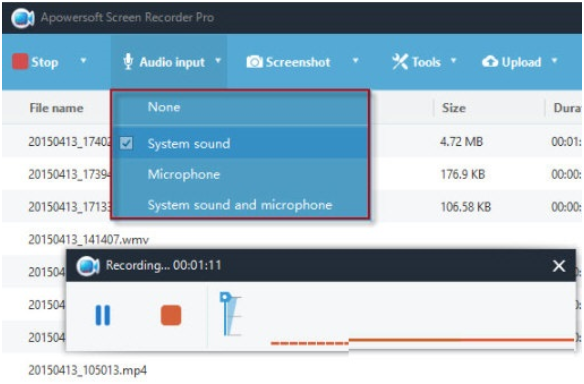Expand the Tools dropdown arrow
This screenshot has height=384, width=584.
click(x=453, y=60)
